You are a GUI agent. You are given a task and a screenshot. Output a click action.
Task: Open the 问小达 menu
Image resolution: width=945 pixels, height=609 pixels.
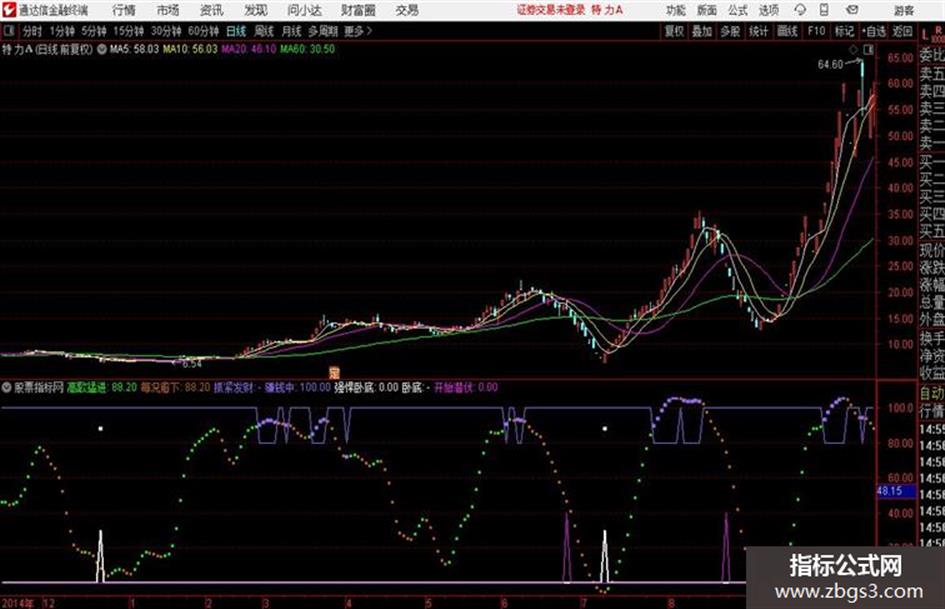pos(304,10)
